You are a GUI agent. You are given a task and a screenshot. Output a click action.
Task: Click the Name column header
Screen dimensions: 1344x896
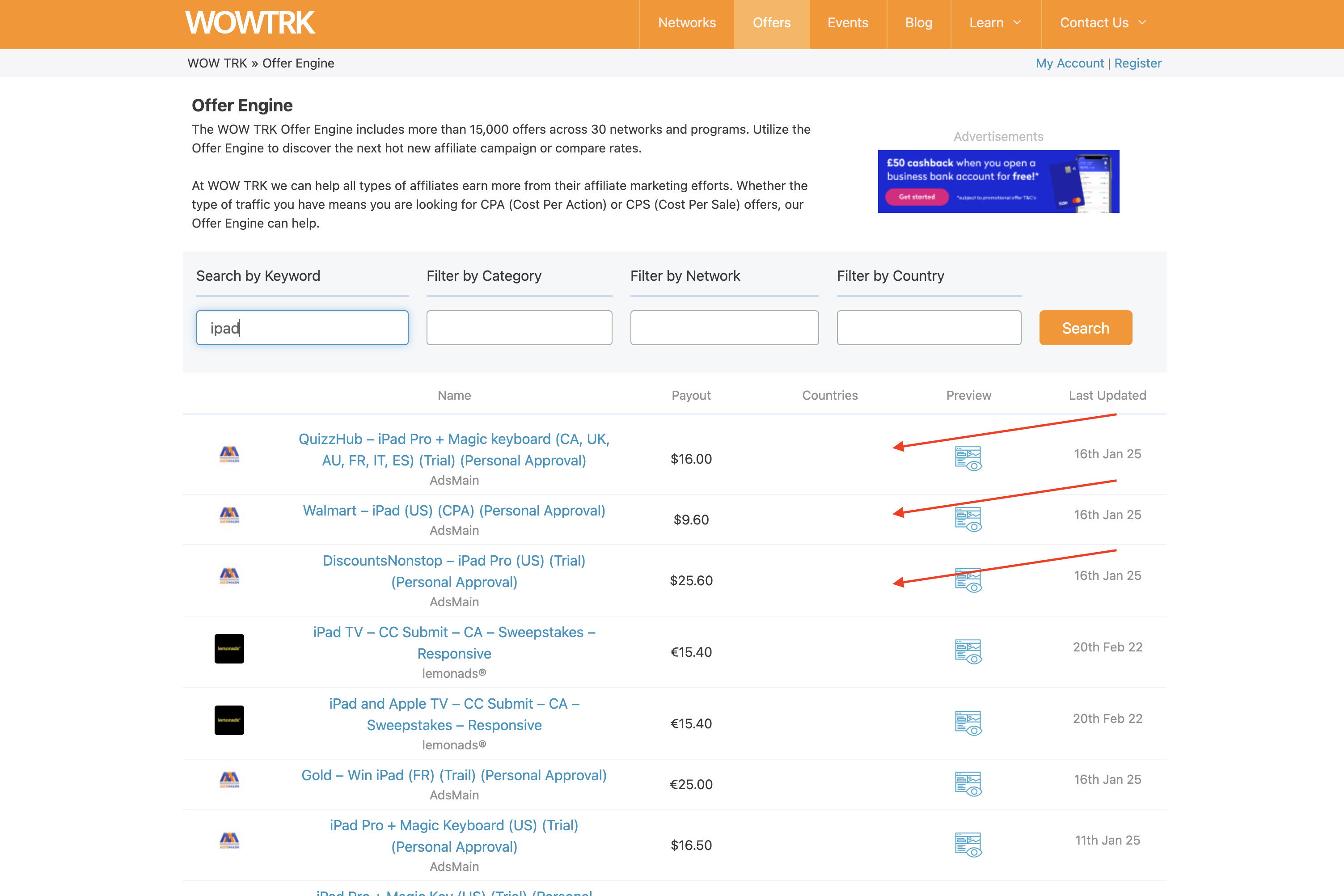(454, 395)
